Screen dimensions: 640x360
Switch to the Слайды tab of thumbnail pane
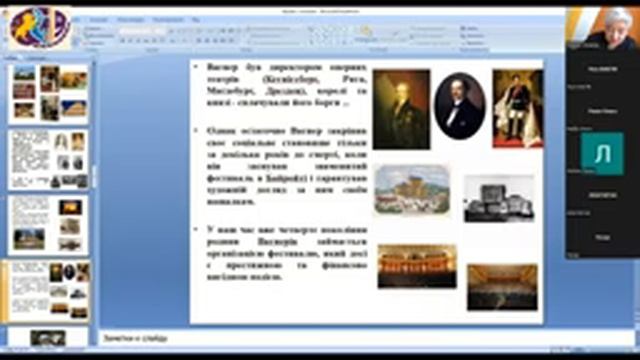coord(11,58)
